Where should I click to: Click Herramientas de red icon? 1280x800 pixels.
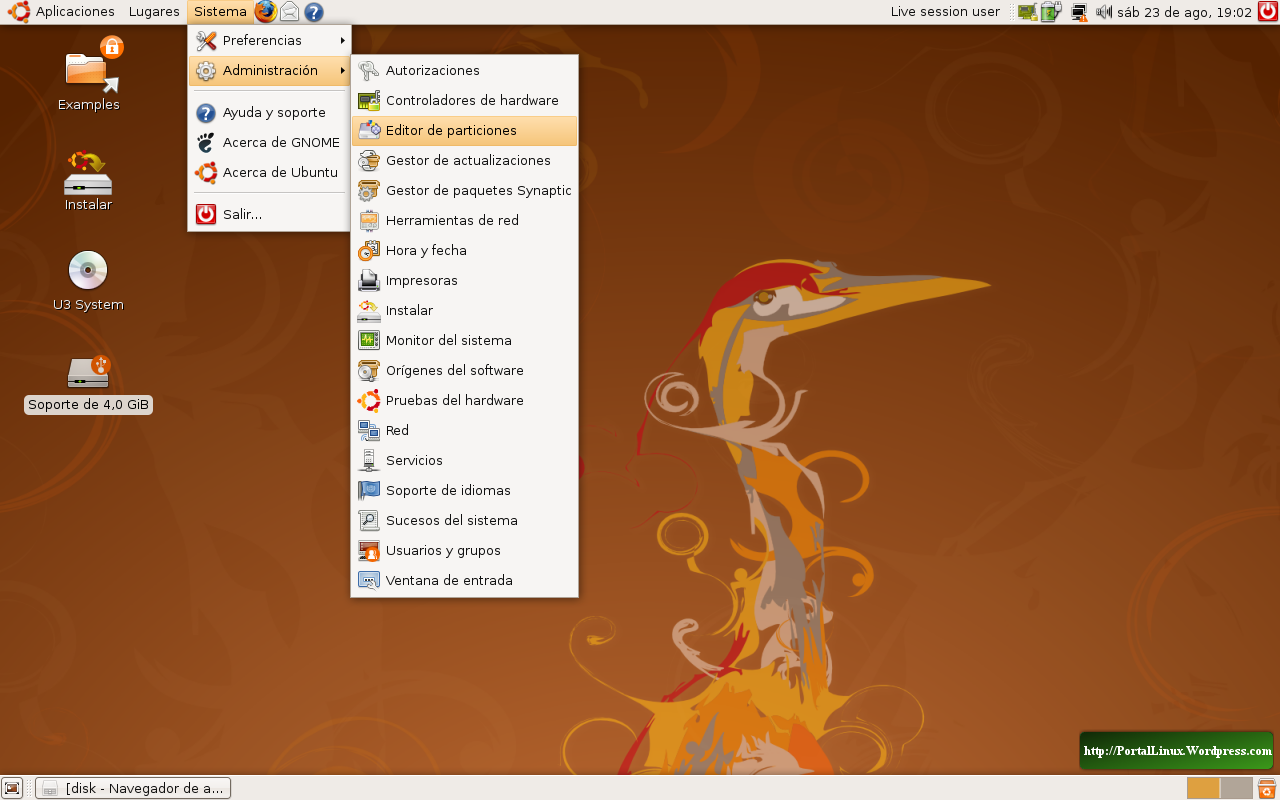[x=369, y=221]
